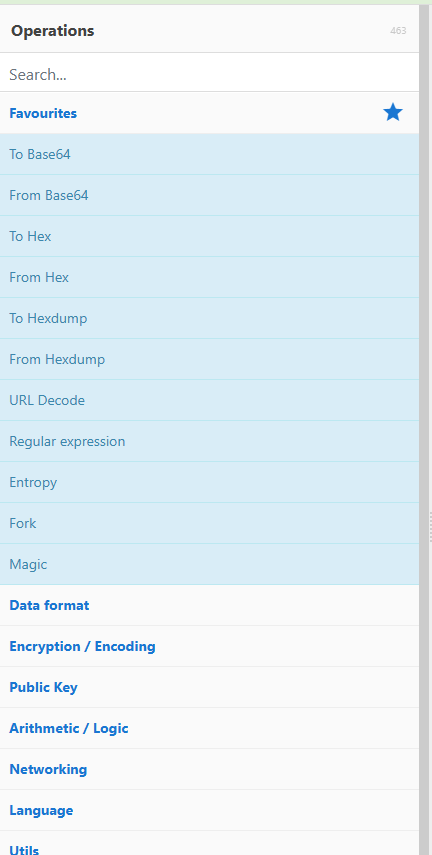Select the To Base64 operation
Screen dimensions: 432x855
point(209,154)
